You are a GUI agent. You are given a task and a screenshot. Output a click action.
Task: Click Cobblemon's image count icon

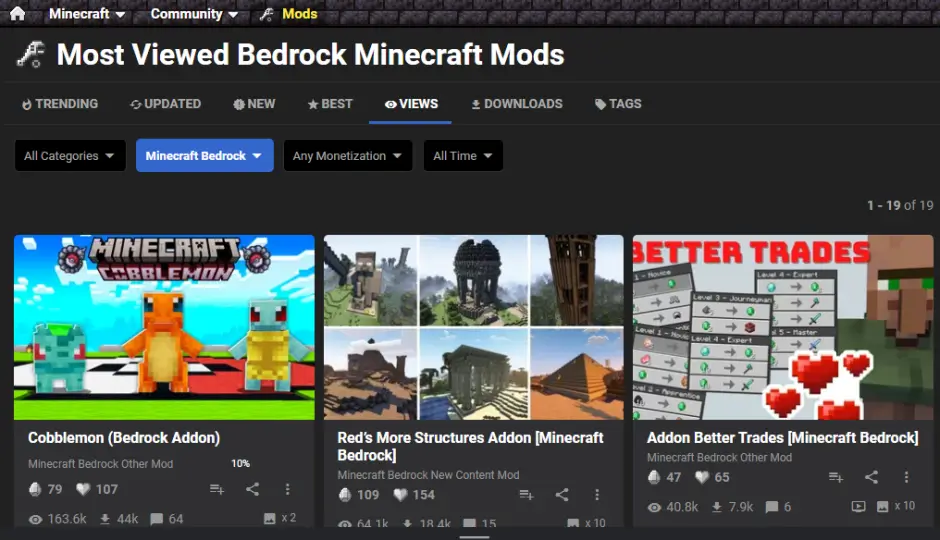pyautogui.click(x=270, y=518)
